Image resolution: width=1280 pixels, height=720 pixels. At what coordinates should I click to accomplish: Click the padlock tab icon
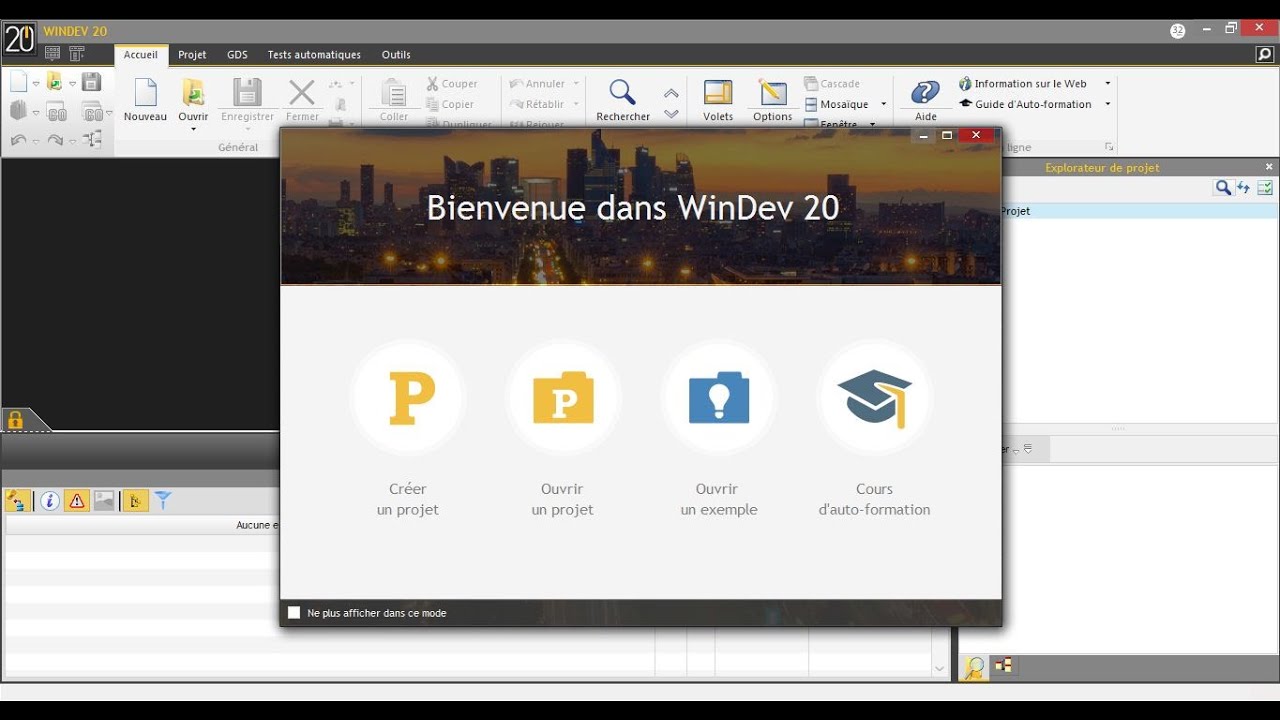click(x=15, y=420)
